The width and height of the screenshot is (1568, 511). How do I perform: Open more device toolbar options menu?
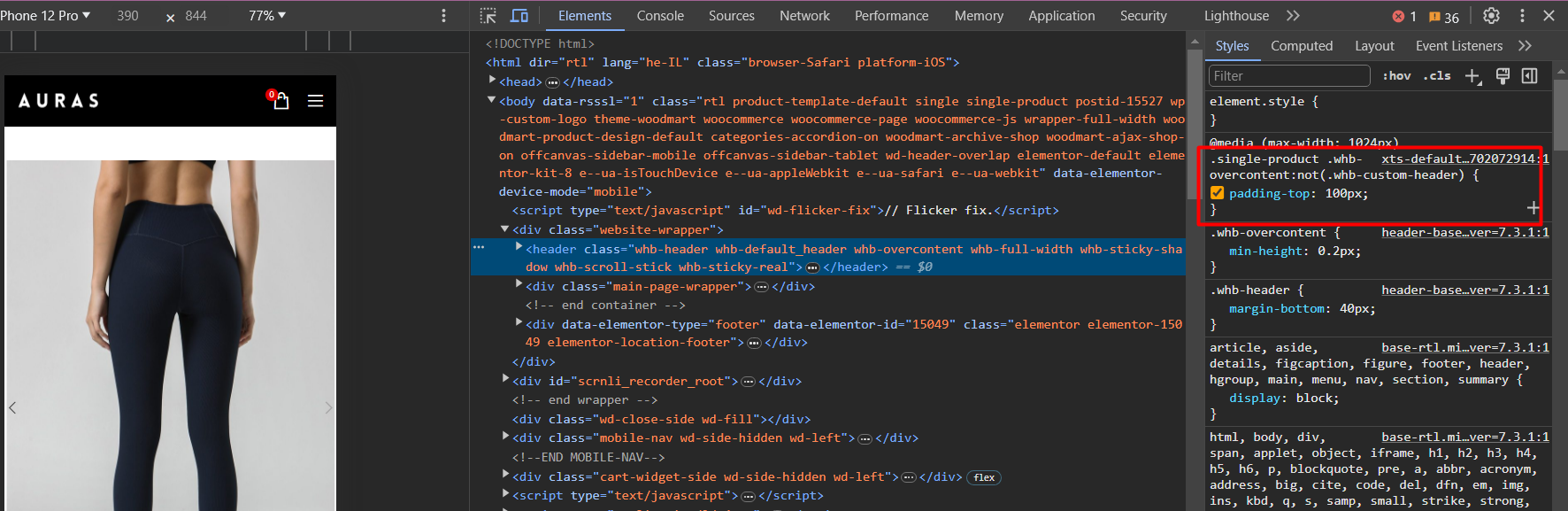click(x=444, y=16)
